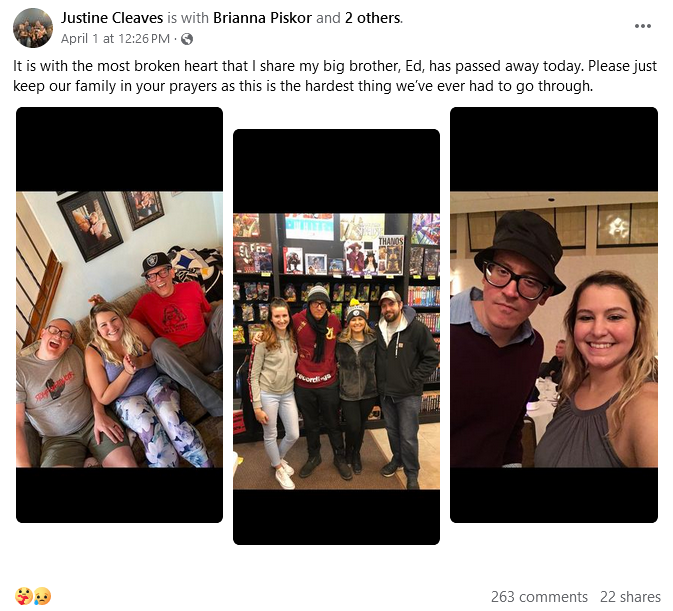
Task: Click the sad reaction emoji
Action: 42,596
